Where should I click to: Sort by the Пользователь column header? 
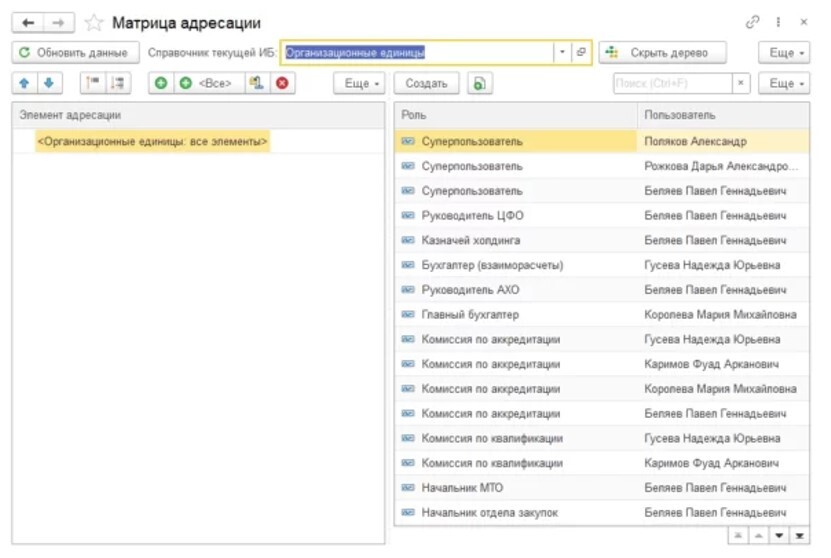point(723,115)
